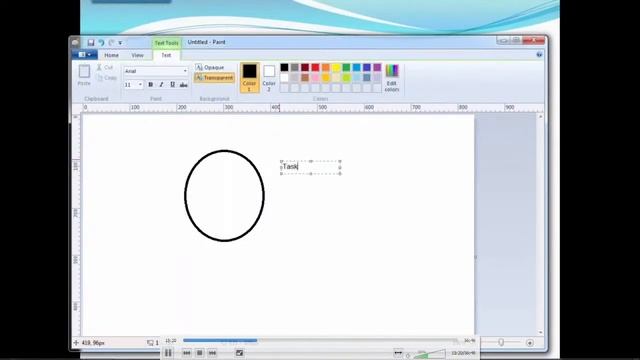
Task: Open the Customize Quick Access Toolbar arrow
Action: [120, 43]
